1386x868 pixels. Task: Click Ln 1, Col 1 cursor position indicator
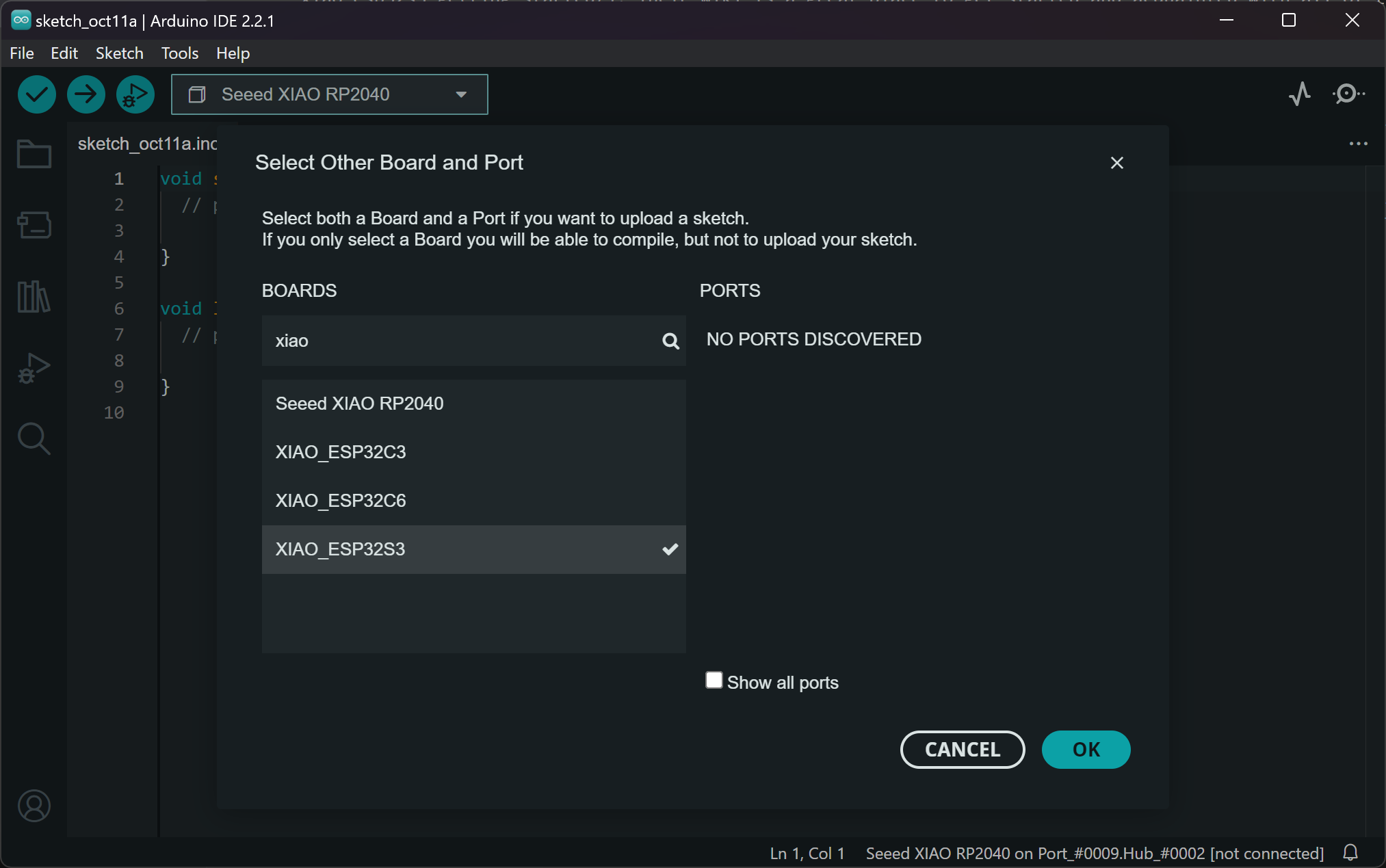click(x=807, y=853)
